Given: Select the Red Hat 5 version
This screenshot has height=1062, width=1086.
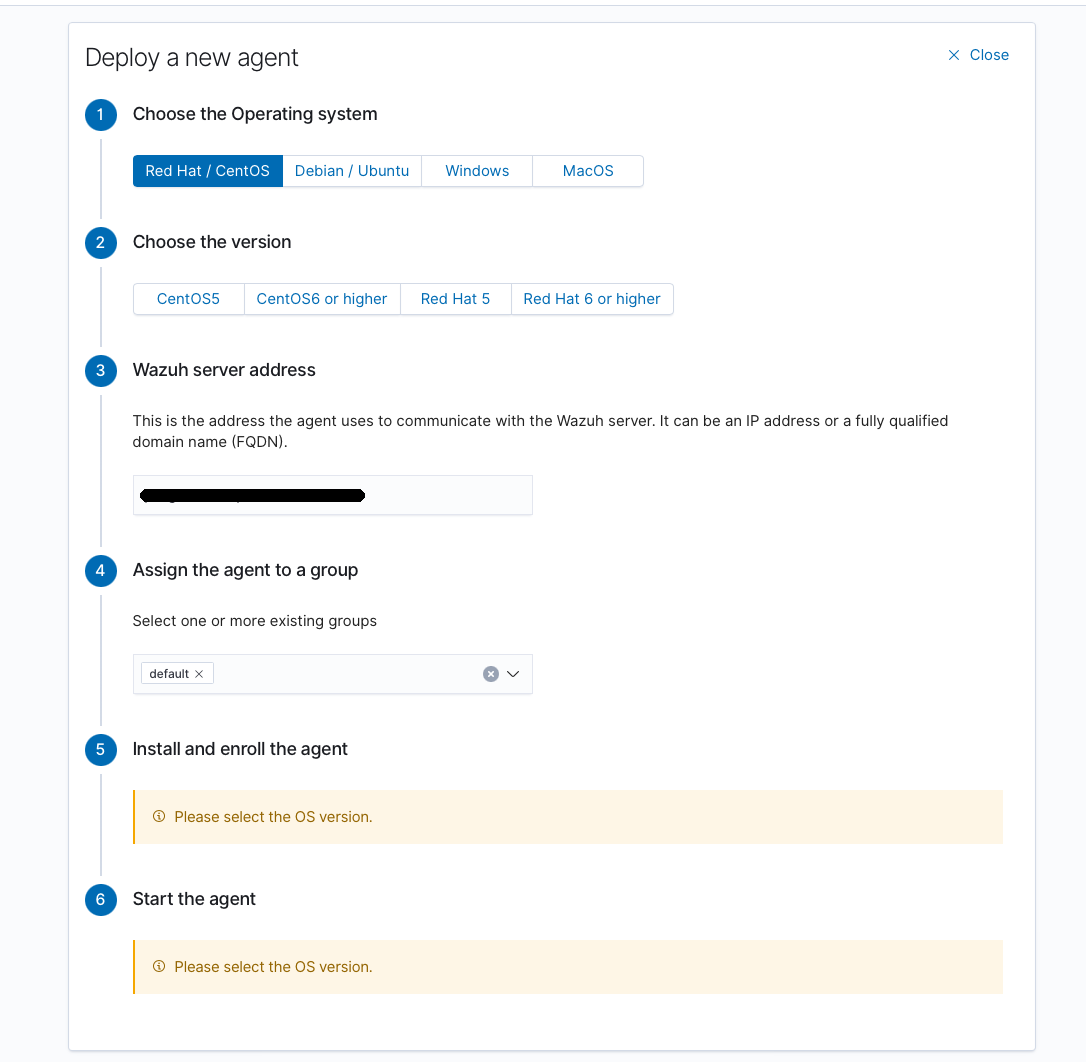Looking at the screenshot, I should tap(455, 299).
